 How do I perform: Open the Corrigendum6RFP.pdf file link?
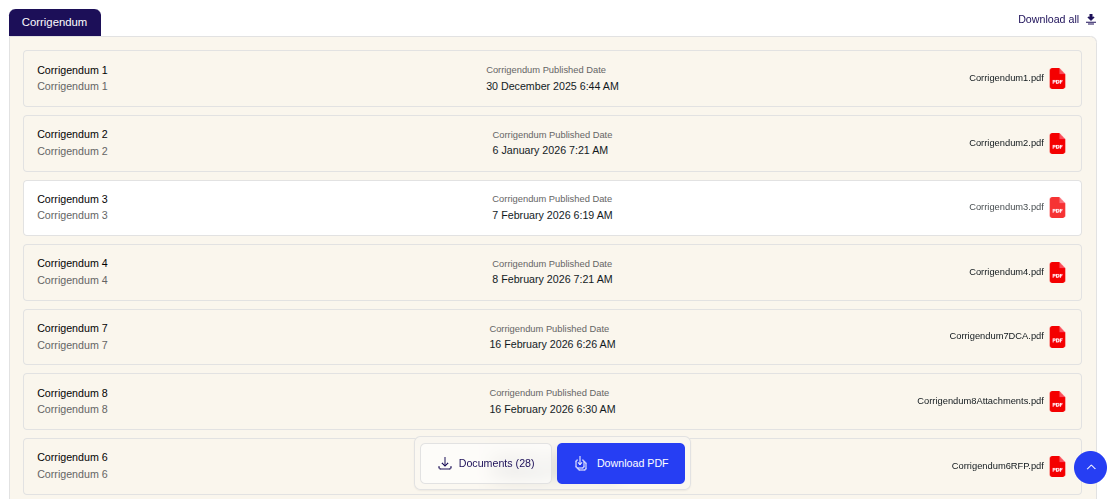pos(997,466)
